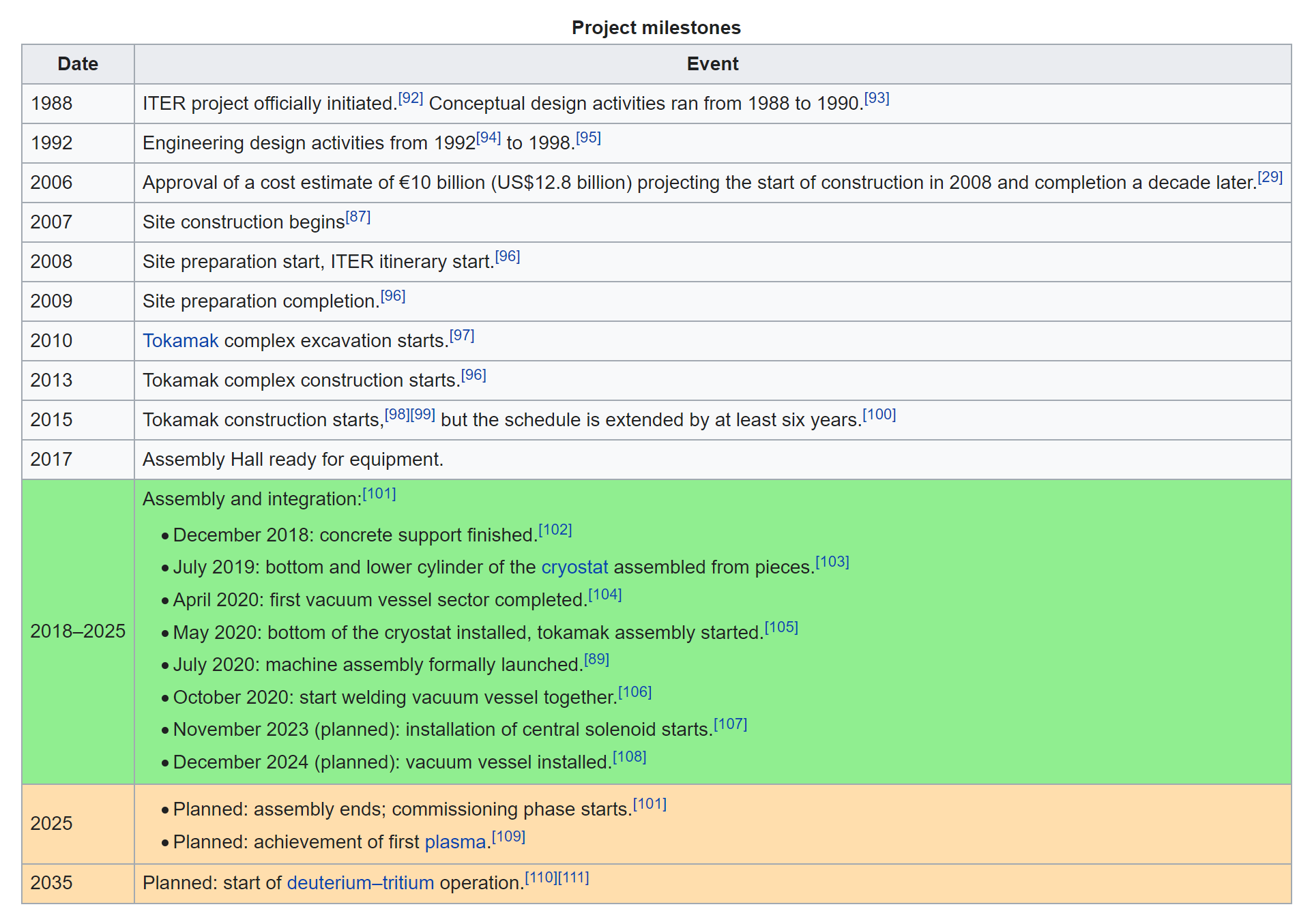The width and height of the screenshot is (1312, 924).
Task: Click the deuterium–tritium link
Action: [360, 882]
